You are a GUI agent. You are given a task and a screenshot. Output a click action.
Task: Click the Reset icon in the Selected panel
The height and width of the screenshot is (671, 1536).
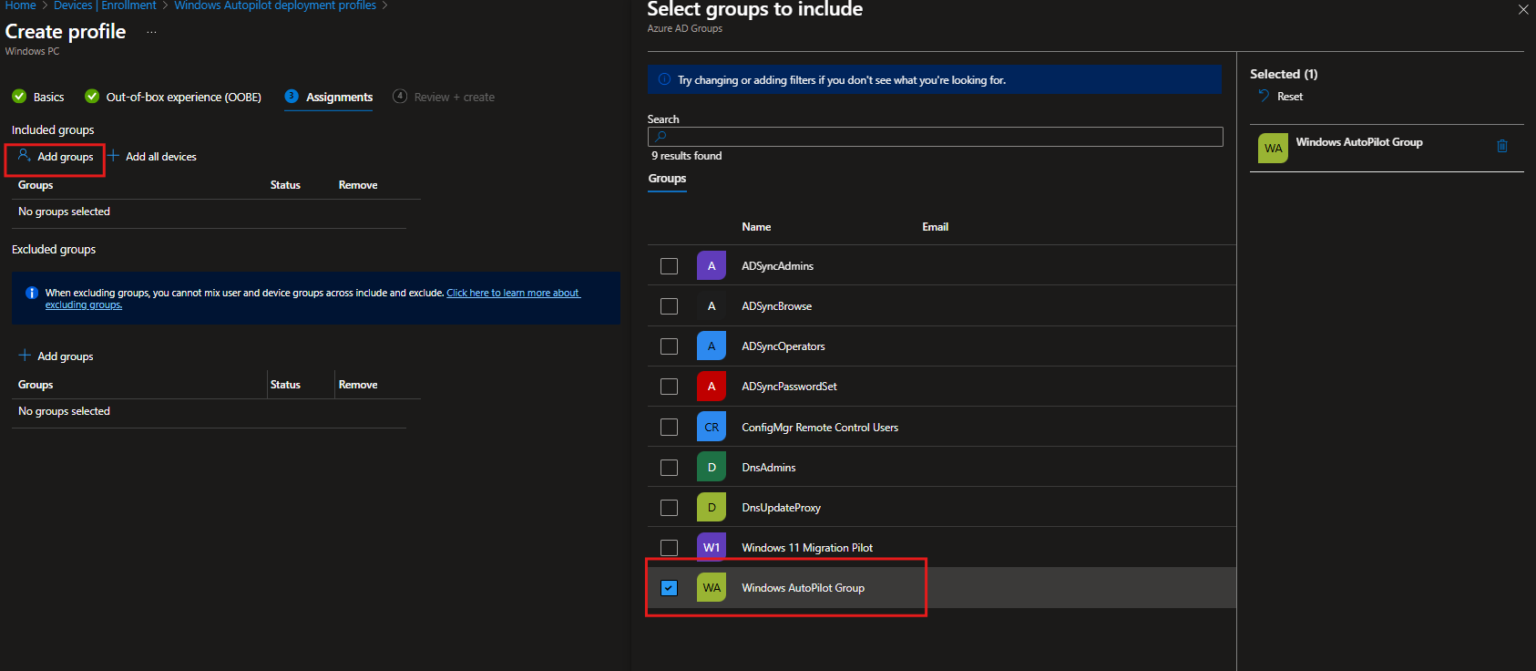(1262, 96)
